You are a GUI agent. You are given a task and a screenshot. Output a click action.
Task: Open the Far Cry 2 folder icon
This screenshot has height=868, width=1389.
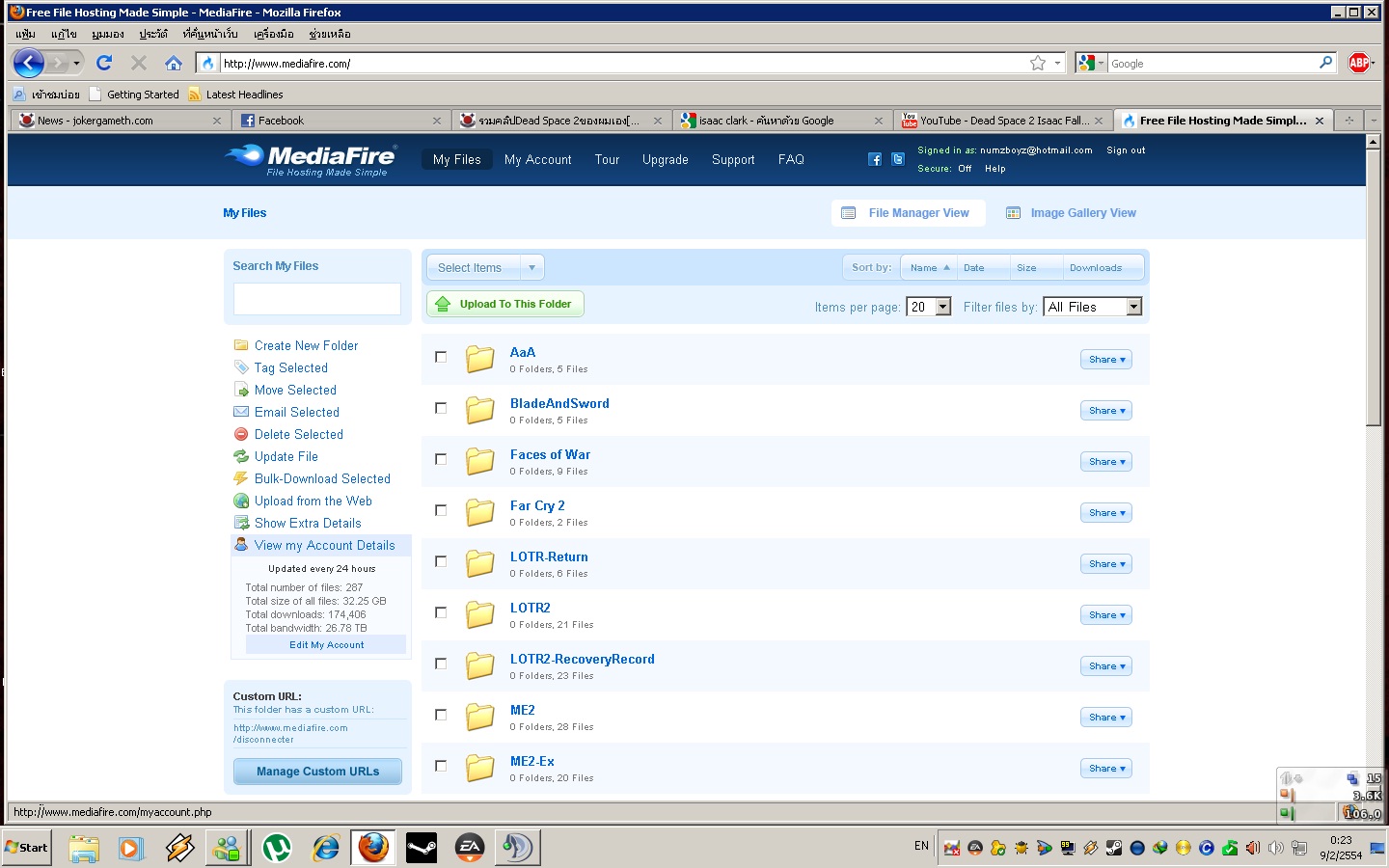[480, 512]
